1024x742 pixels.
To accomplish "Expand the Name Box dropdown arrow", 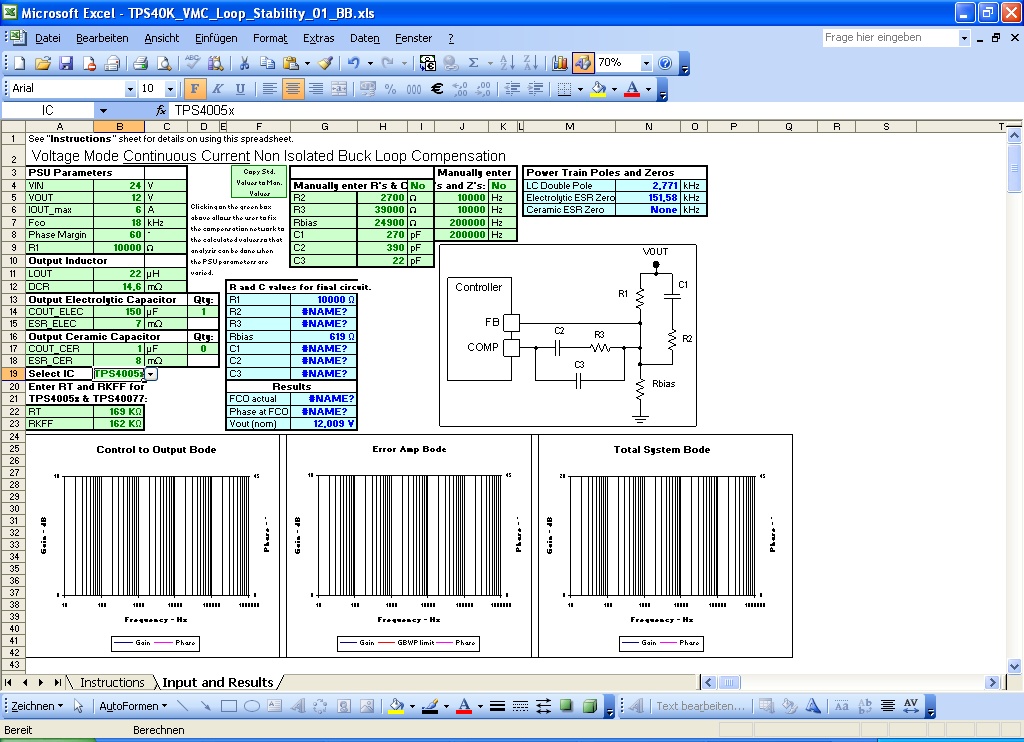I will click(x=103, y=110).
